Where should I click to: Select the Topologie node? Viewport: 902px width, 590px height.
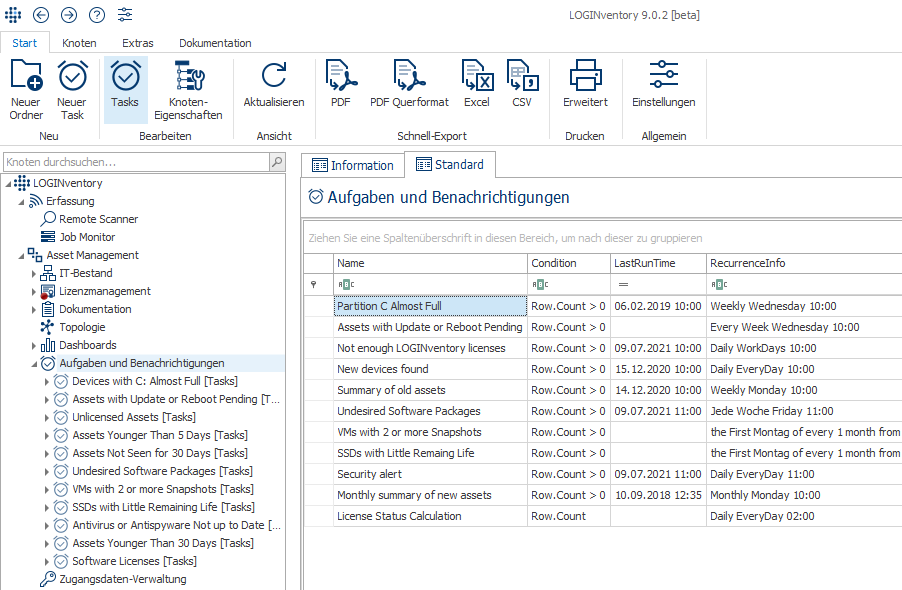click(82, 327)
